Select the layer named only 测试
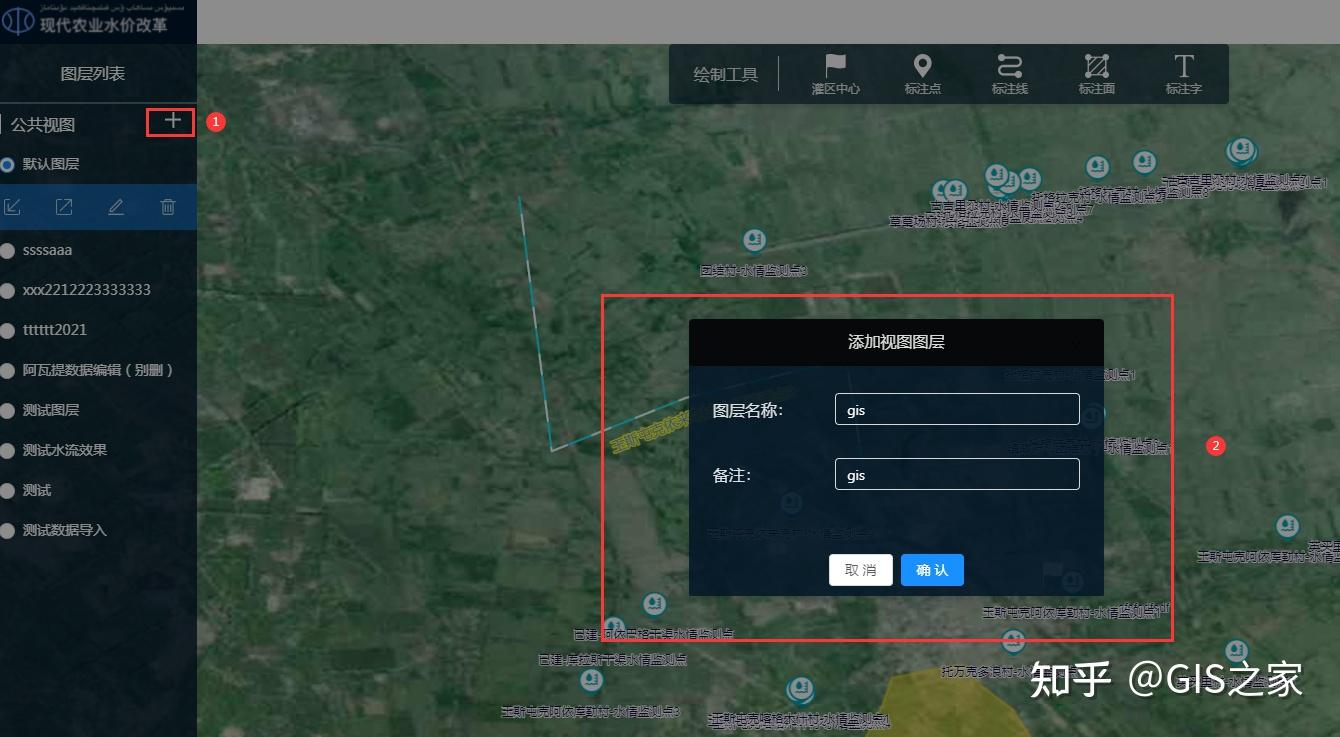The width and height of the screenshot is (1340, 737). (x=8, y=490)
